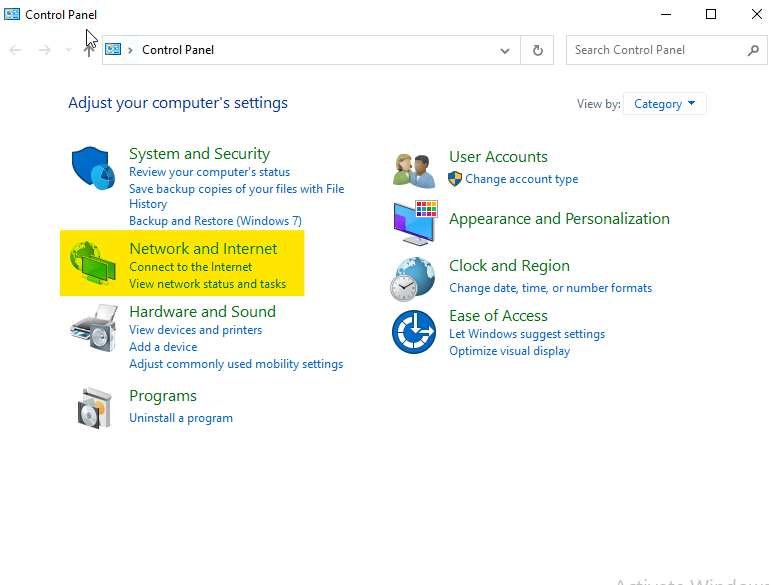Open the Ease of Access icon

pos(414,331)
